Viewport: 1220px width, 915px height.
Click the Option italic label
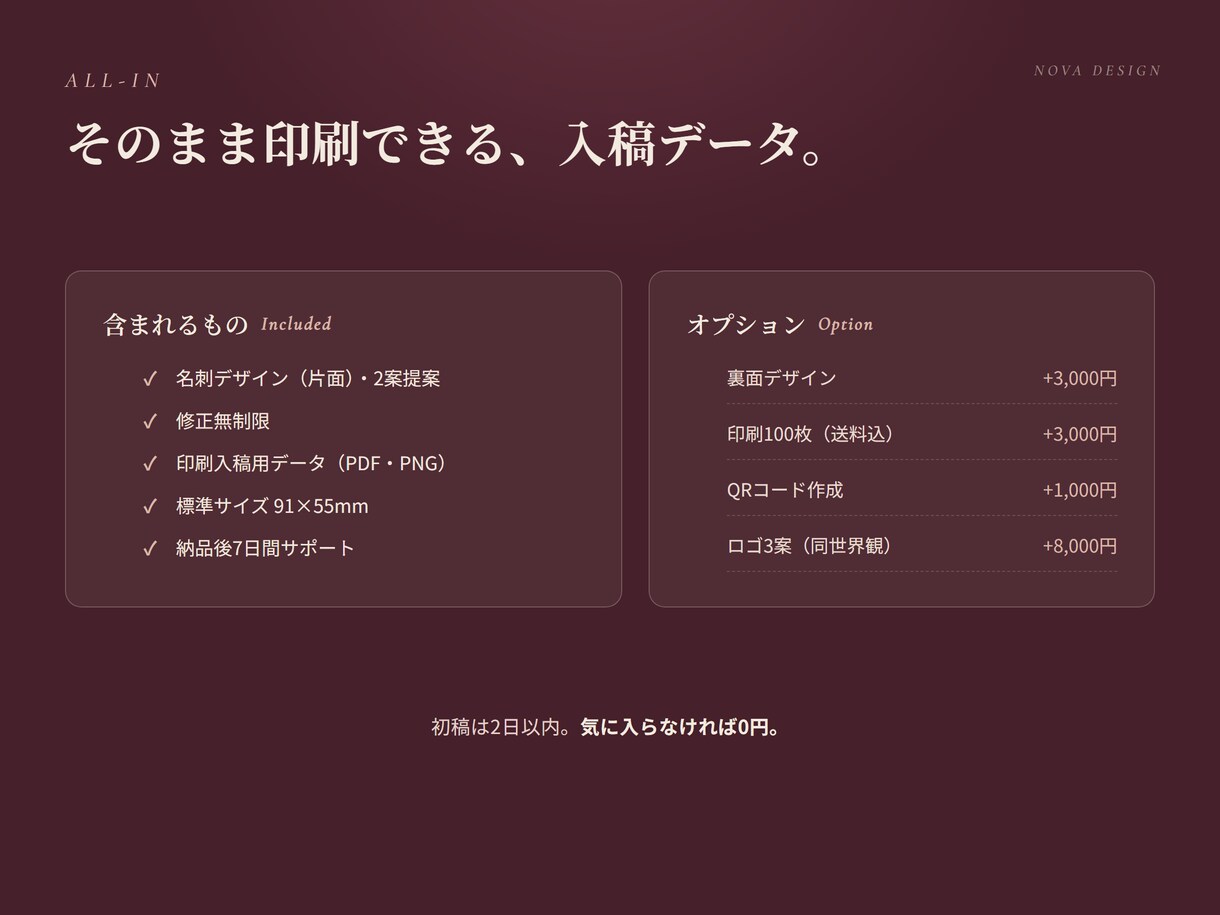(x=845, y=325)
